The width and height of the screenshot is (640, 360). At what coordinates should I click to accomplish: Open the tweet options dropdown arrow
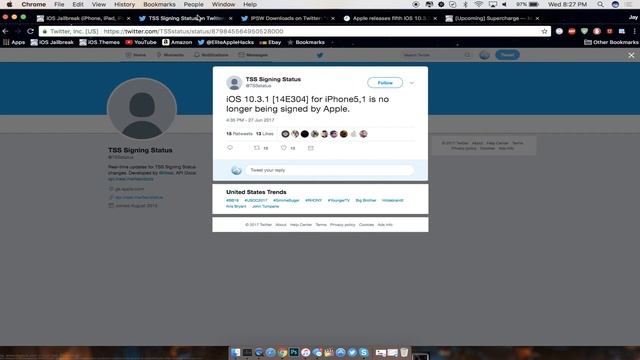coord(411,83)
